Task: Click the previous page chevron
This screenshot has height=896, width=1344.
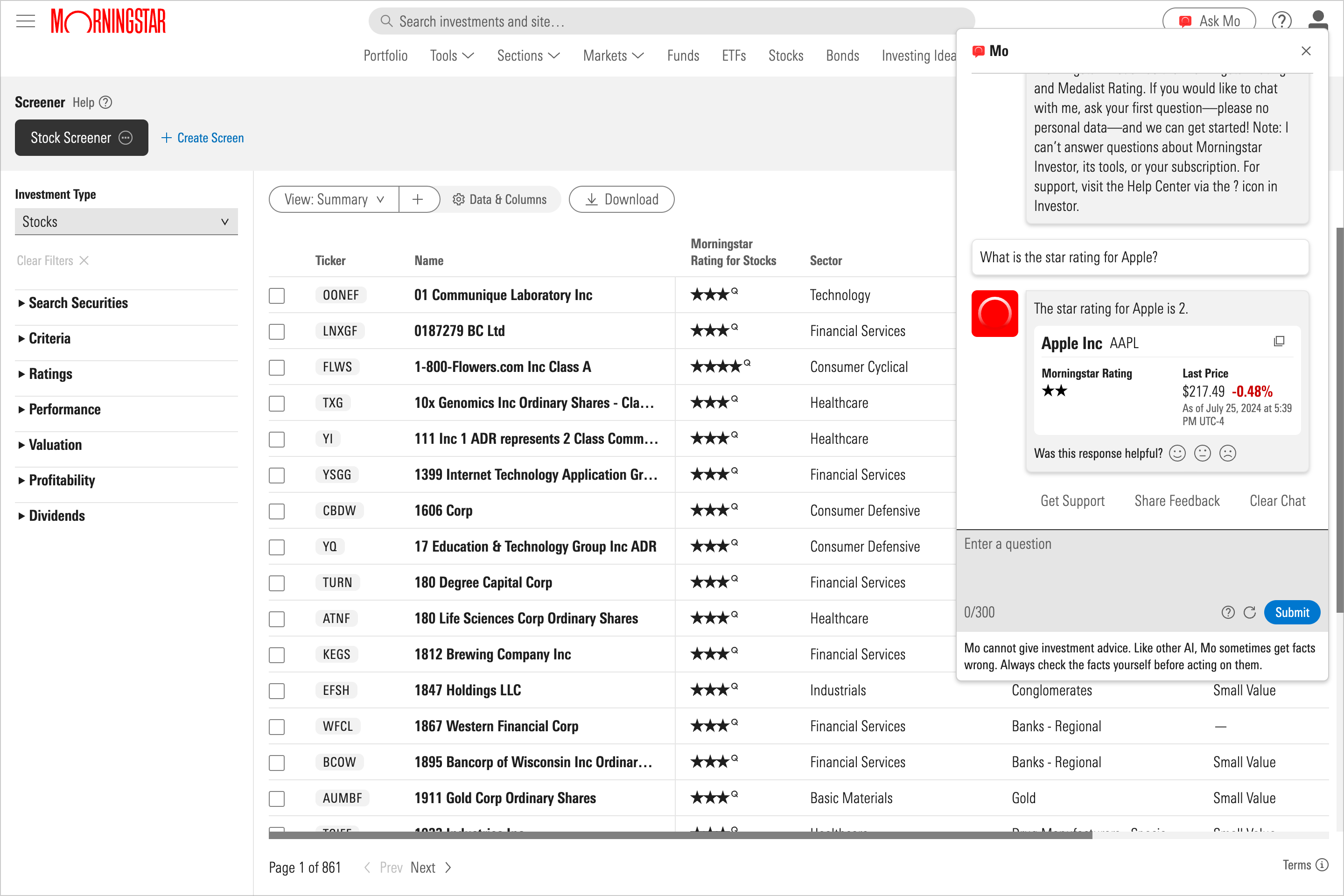Action: pos(367,868)
